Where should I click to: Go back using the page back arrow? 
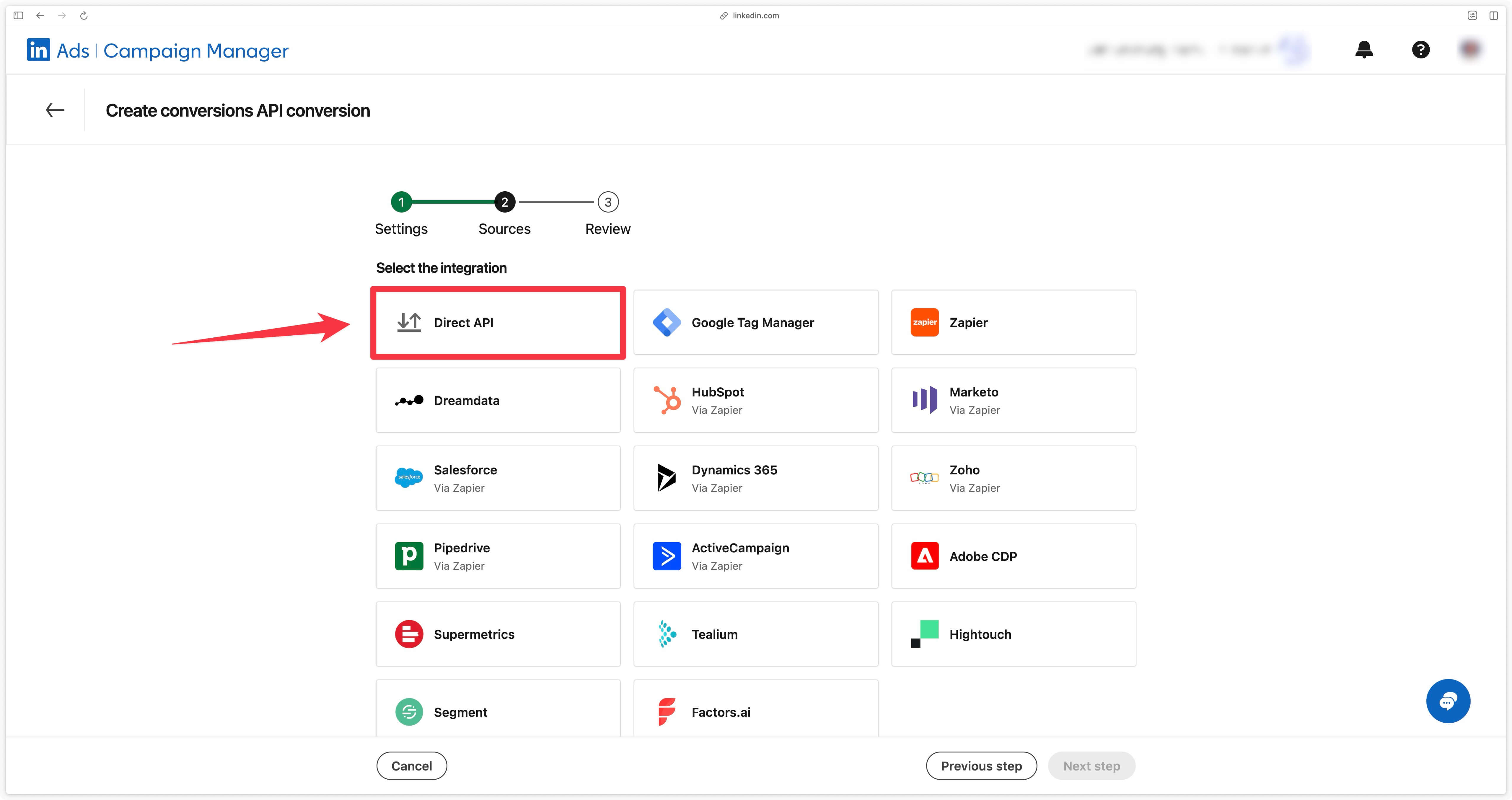coord(55,110)
